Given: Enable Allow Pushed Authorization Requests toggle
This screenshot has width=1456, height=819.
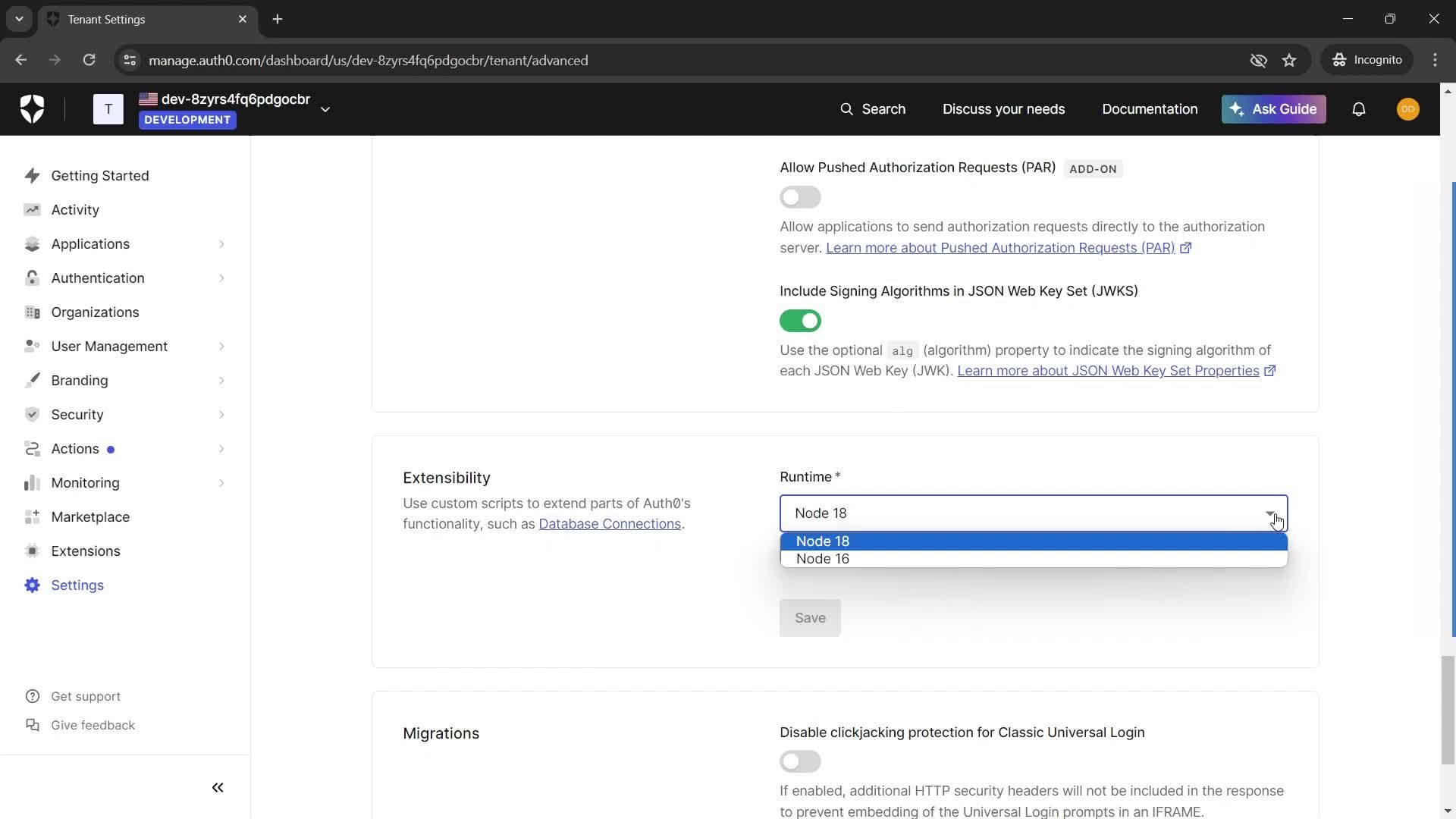Looking at the screenshot, I should tap(800, 197).
